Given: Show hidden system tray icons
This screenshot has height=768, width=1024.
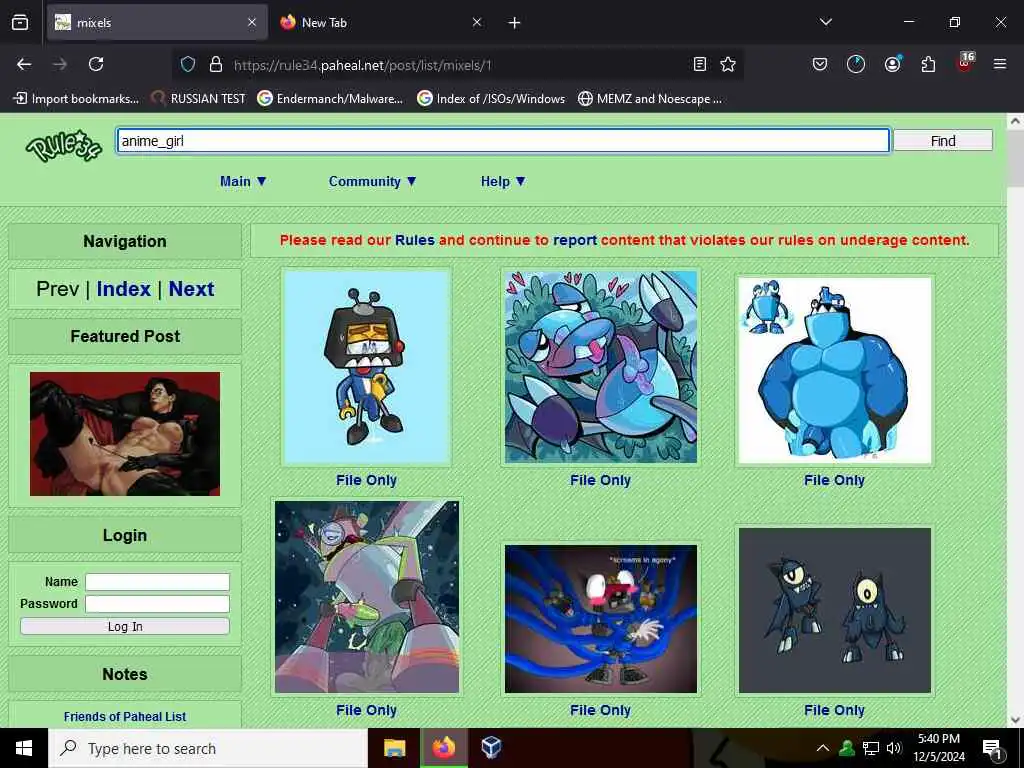Looking at the screenshot, I should click(x=823, y=748).
